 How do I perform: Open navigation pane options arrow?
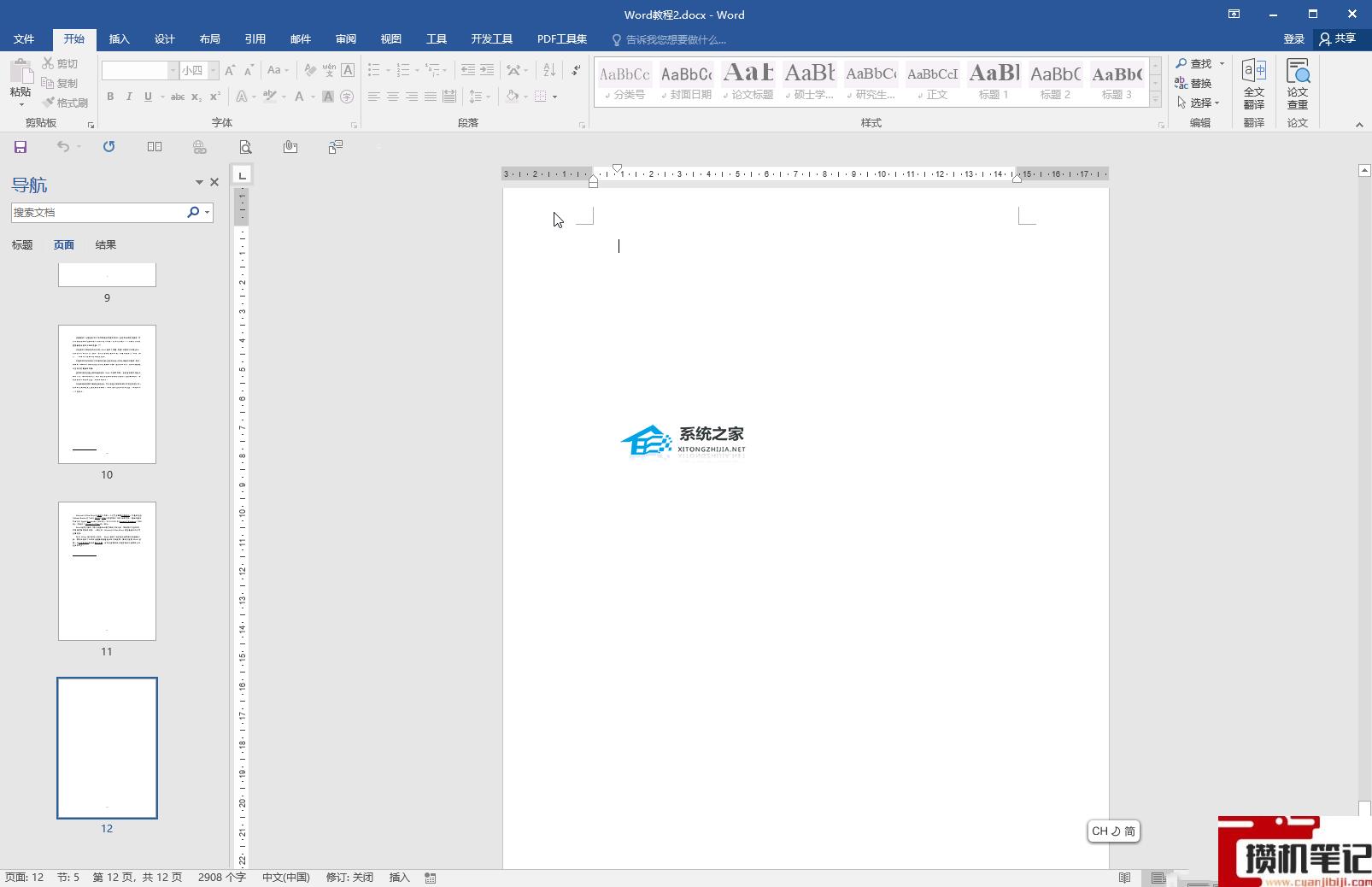click(x=199, y=182)
